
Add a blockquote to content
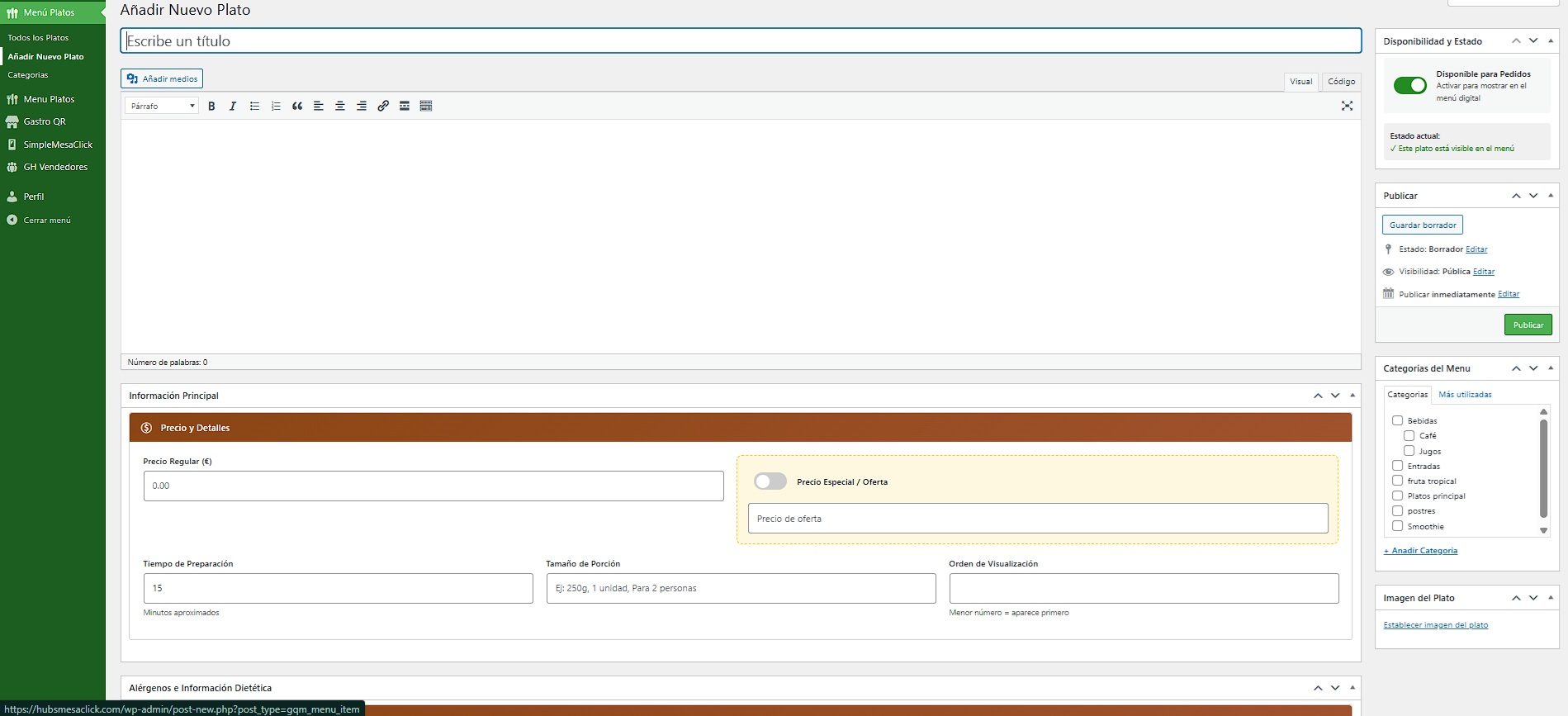(x=297, y=107)
